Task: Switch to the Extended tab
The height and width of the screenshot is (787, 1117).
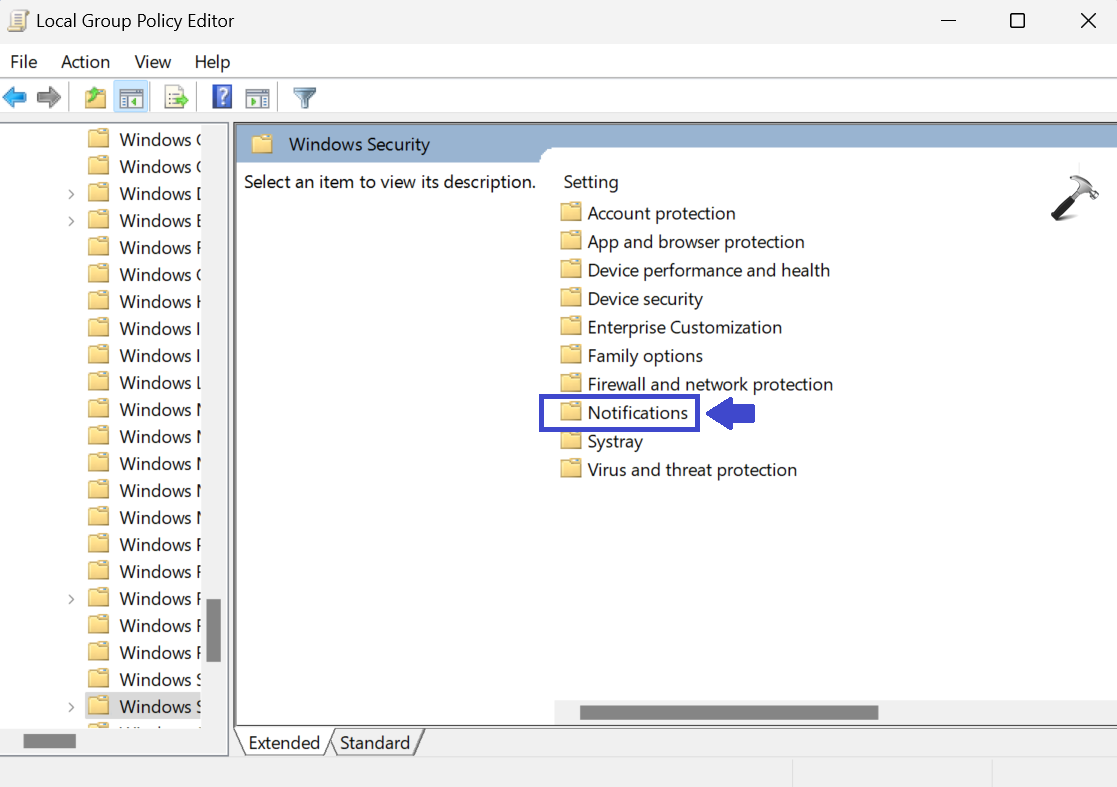Action: pyautogui.click(x=284, y=743)
